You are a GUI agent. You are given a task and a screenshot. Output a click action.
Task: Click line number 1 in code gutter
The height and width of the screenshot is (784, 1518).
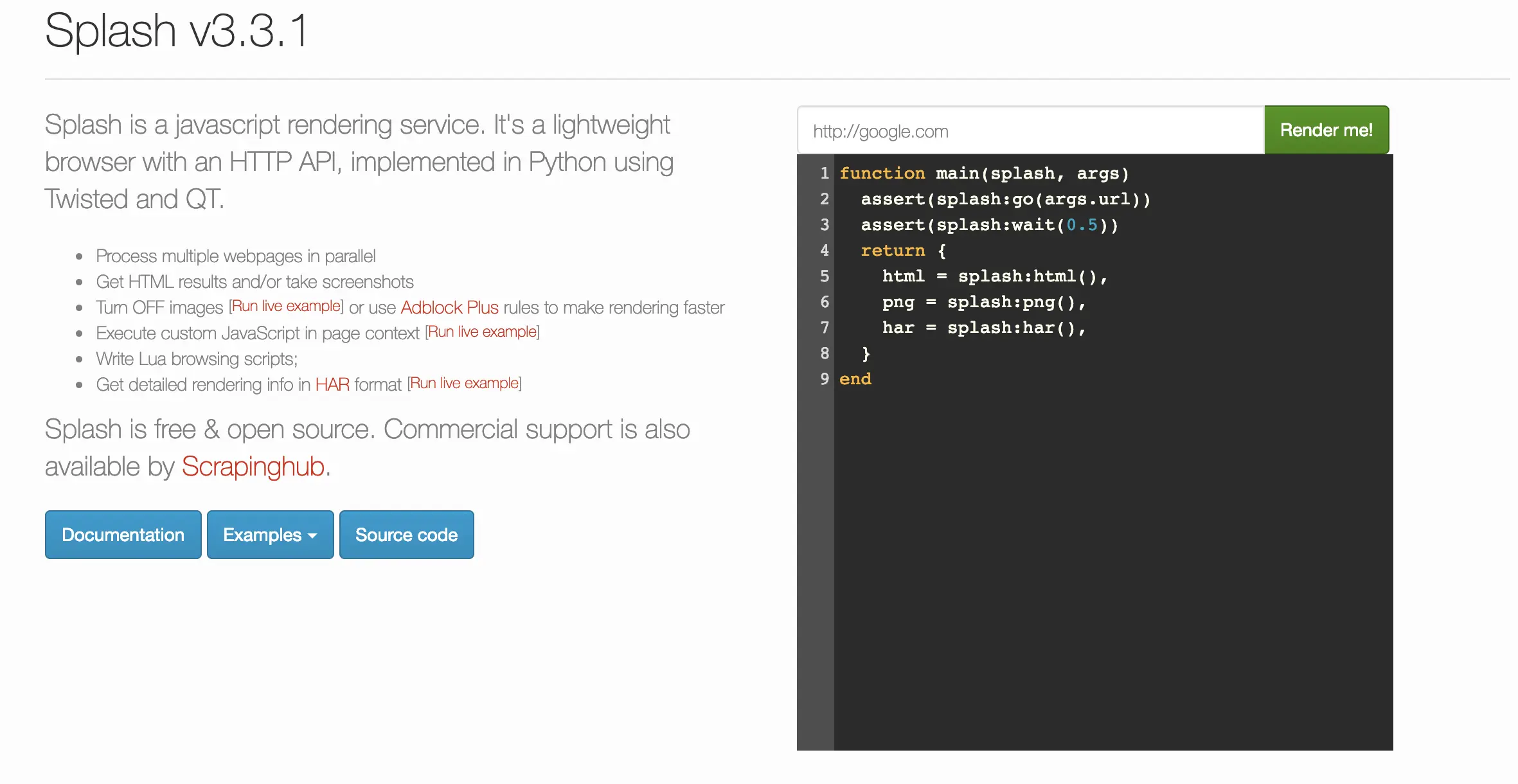824,174
